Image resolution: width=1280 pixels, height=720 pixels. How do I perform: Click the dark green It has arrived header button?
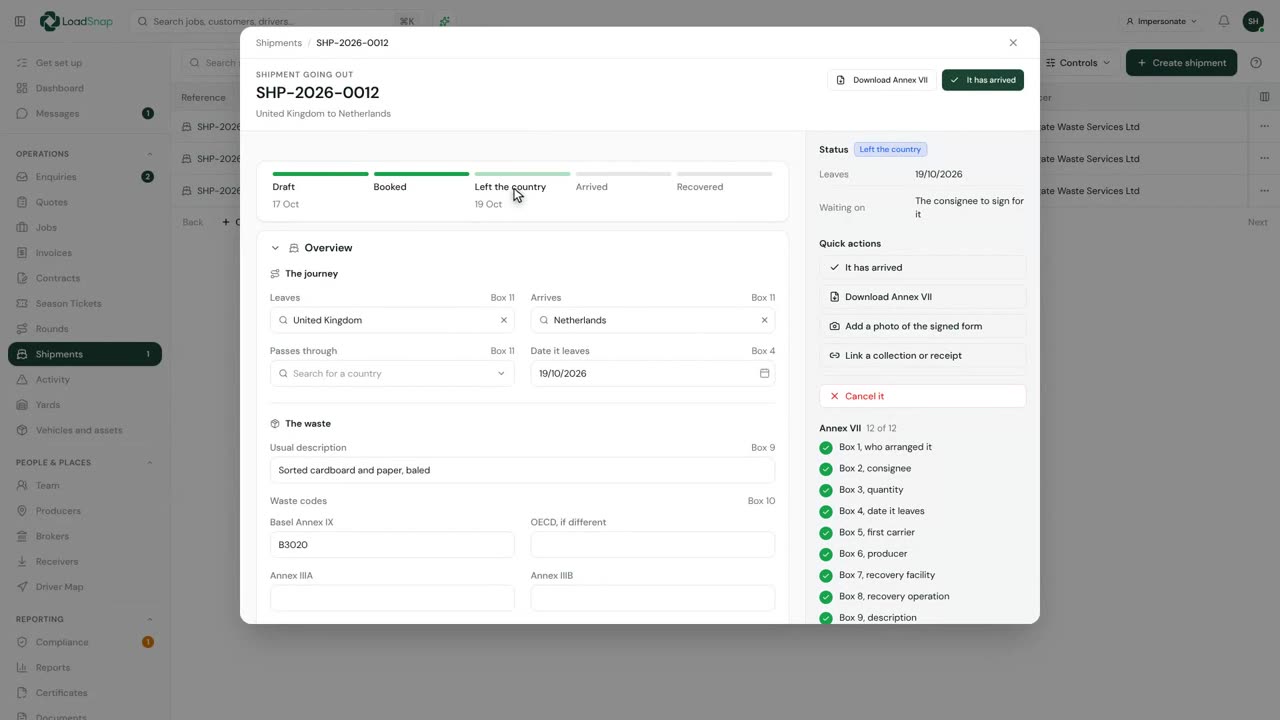coord(983,80)
